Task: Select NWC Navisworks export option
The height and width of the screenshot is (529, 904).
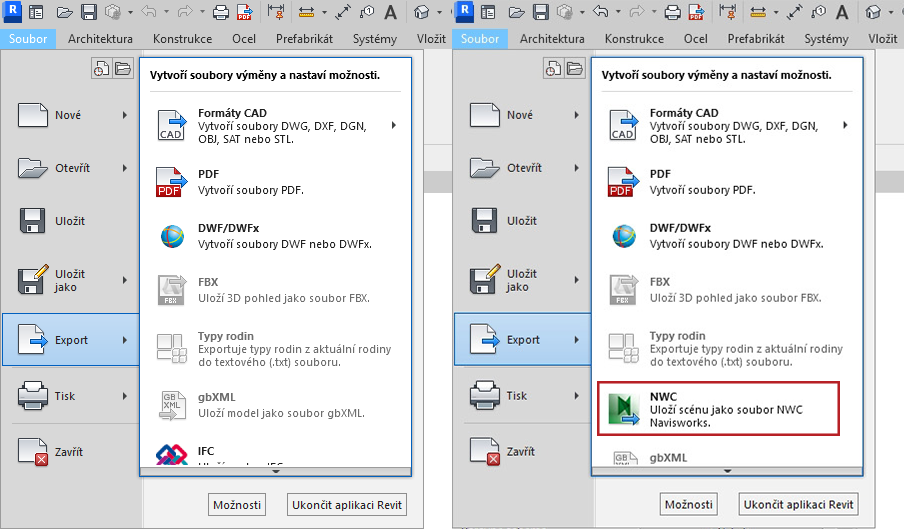Action: pos(717,408)
